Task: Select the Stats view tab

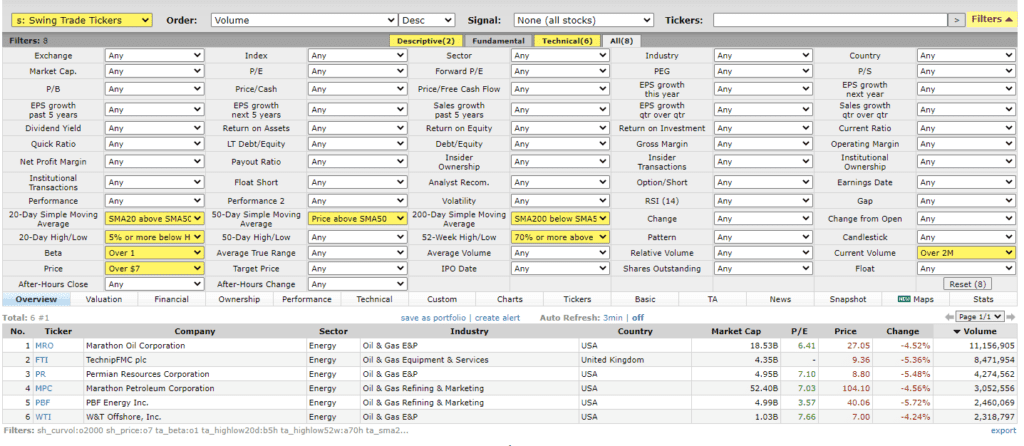Action: 983,299
